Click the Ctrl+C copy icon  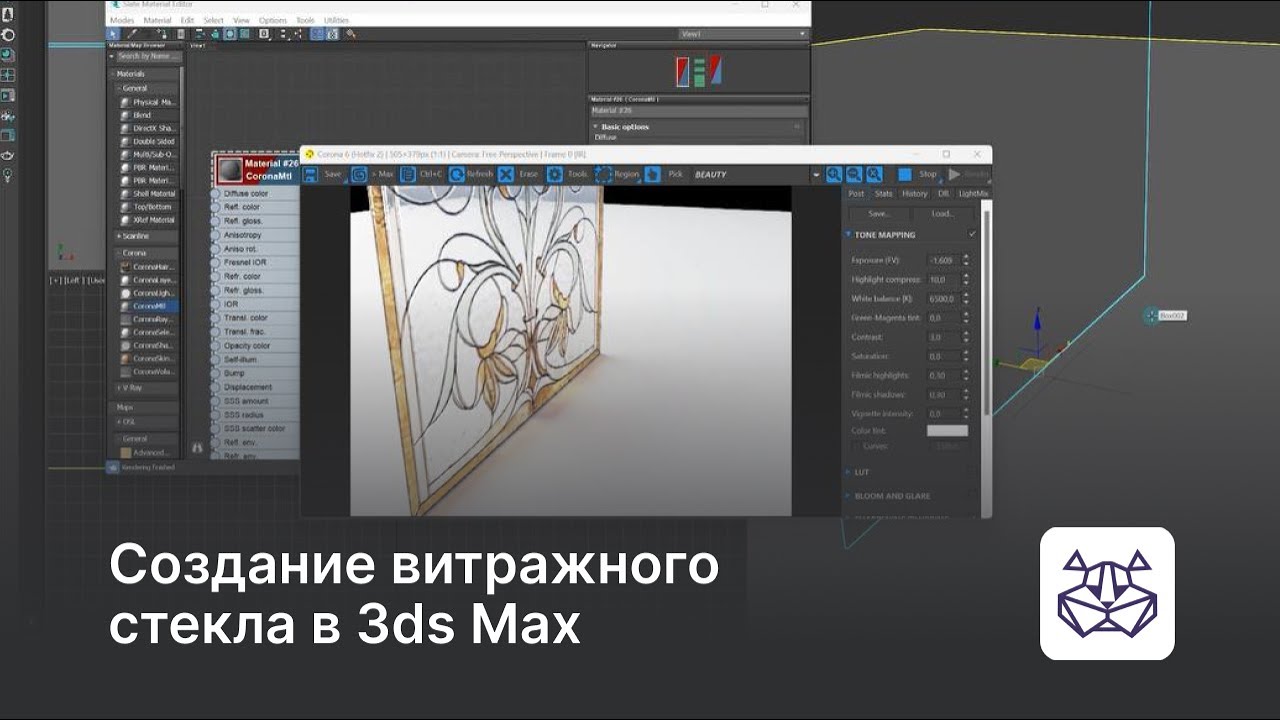pos(408,174)
